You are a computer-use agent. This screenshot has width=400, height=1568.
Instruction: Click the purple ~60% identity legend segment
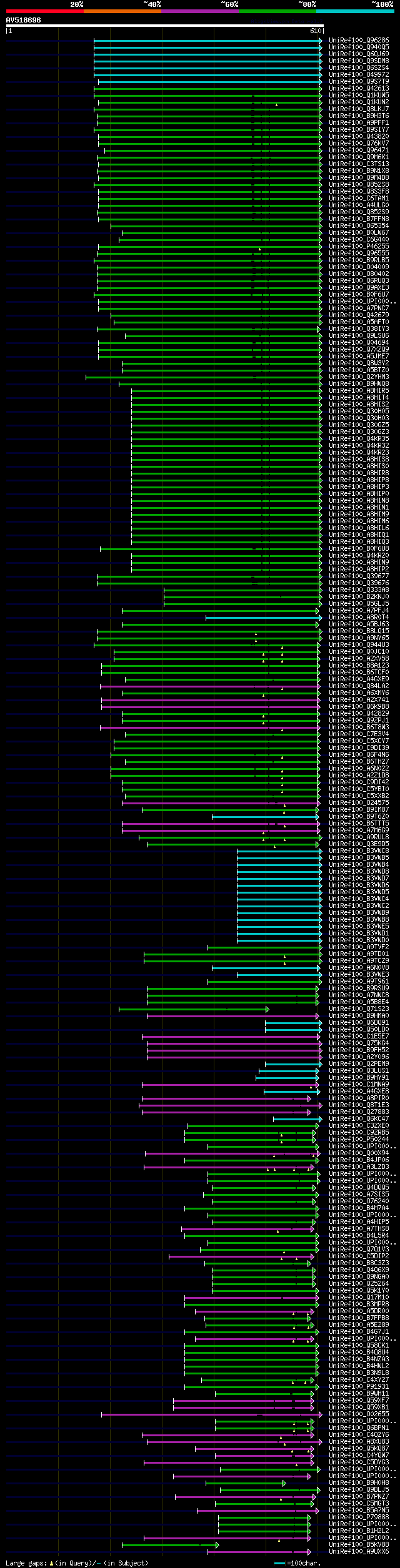click(199, 11)
